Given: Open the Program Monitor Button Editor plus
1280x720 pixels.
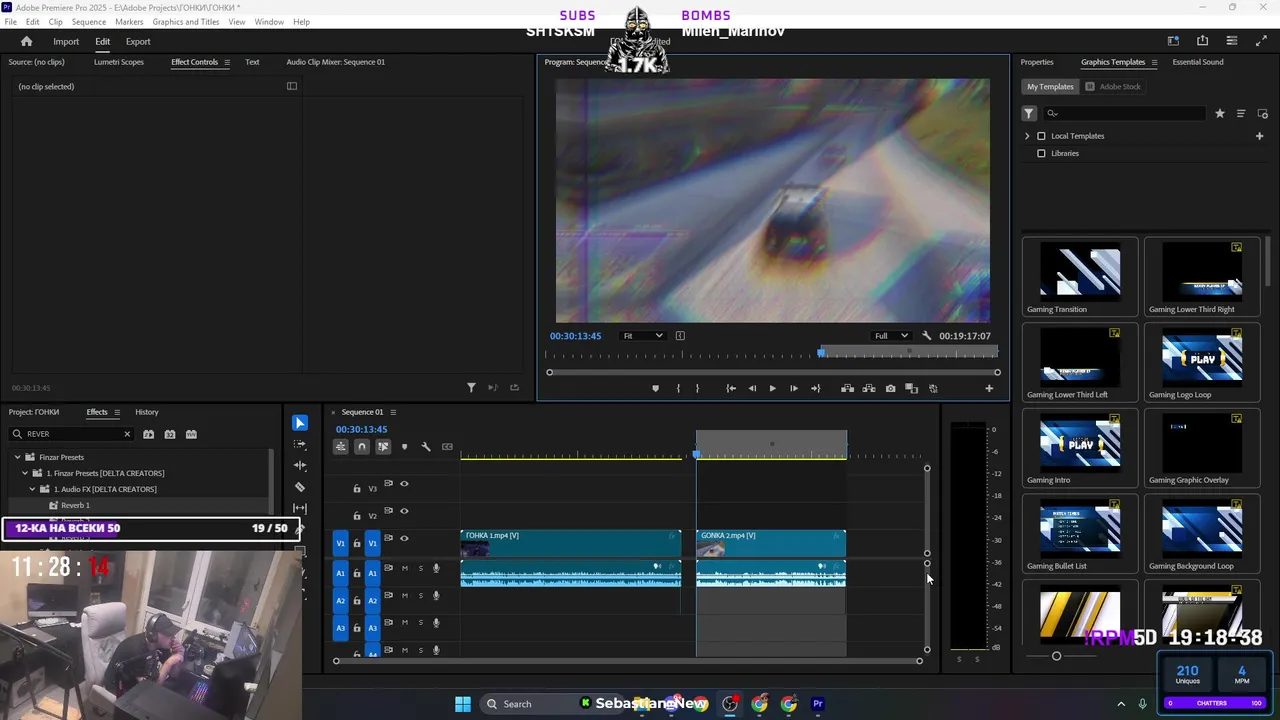Looking at the screenshot, I should click(x=989, y=388).
